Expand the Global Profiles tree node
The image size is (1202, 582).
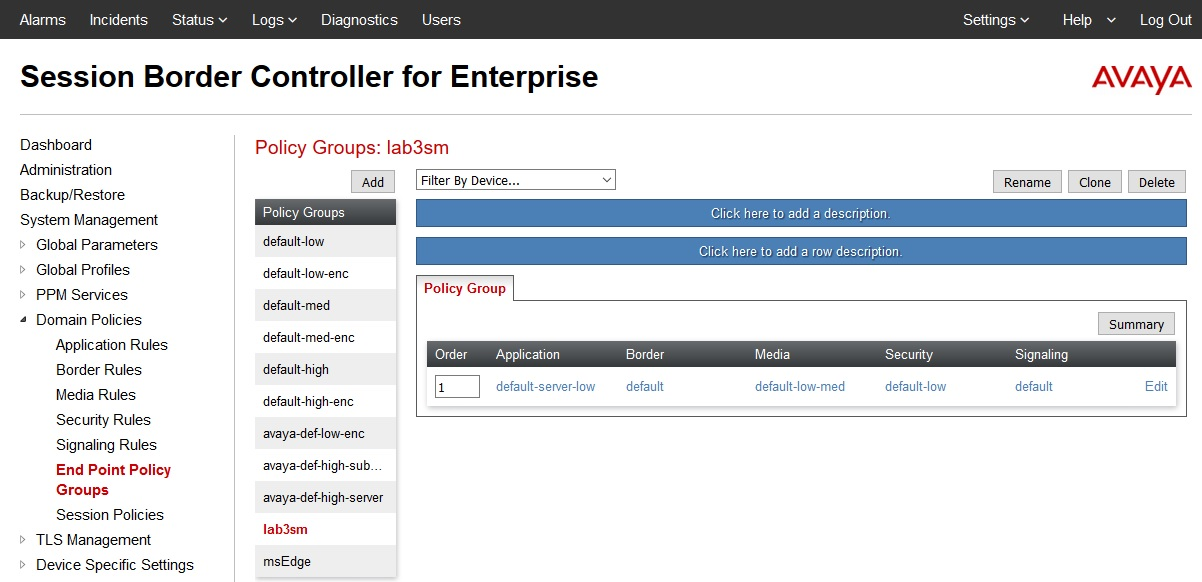[x=24, y=270]
